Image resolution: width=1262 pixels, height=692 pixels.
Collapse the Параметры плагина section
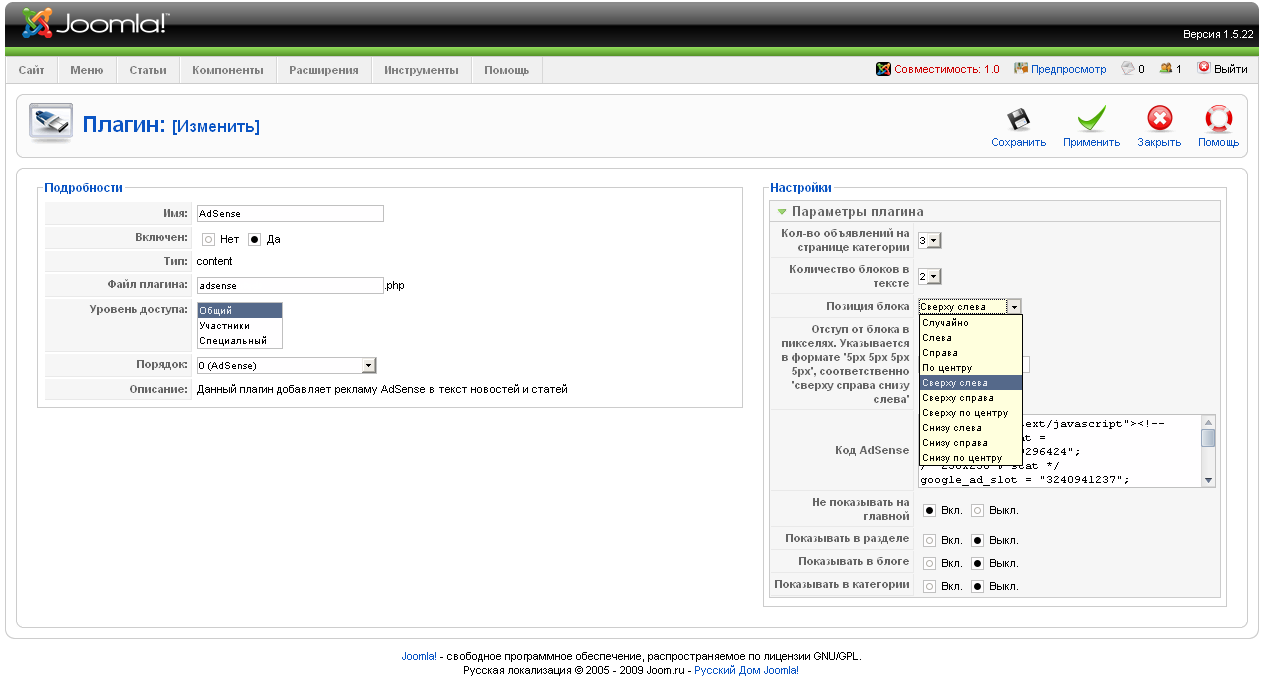783,211
